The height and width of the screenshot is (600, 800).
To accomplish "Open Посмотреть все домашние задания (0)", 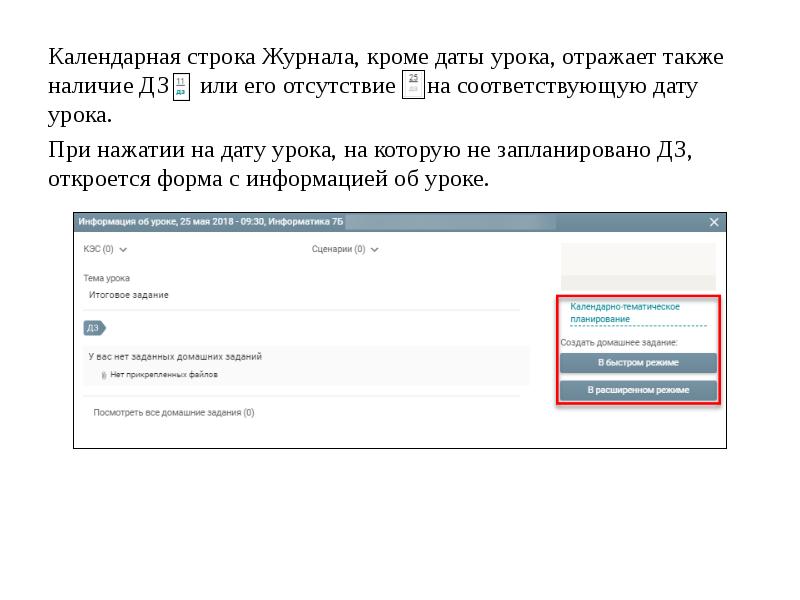I will 173,412.
